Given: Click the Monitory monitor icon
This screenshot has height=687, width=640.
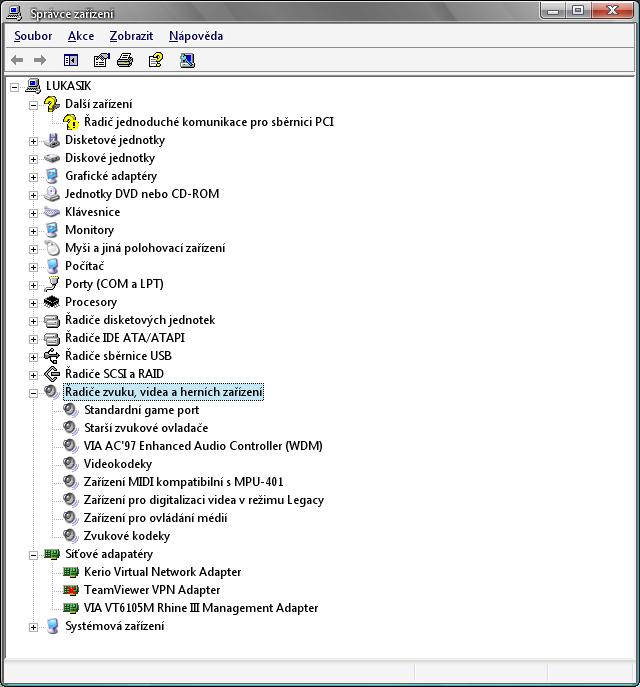Looking at the screenshot, I should (52, 230).
